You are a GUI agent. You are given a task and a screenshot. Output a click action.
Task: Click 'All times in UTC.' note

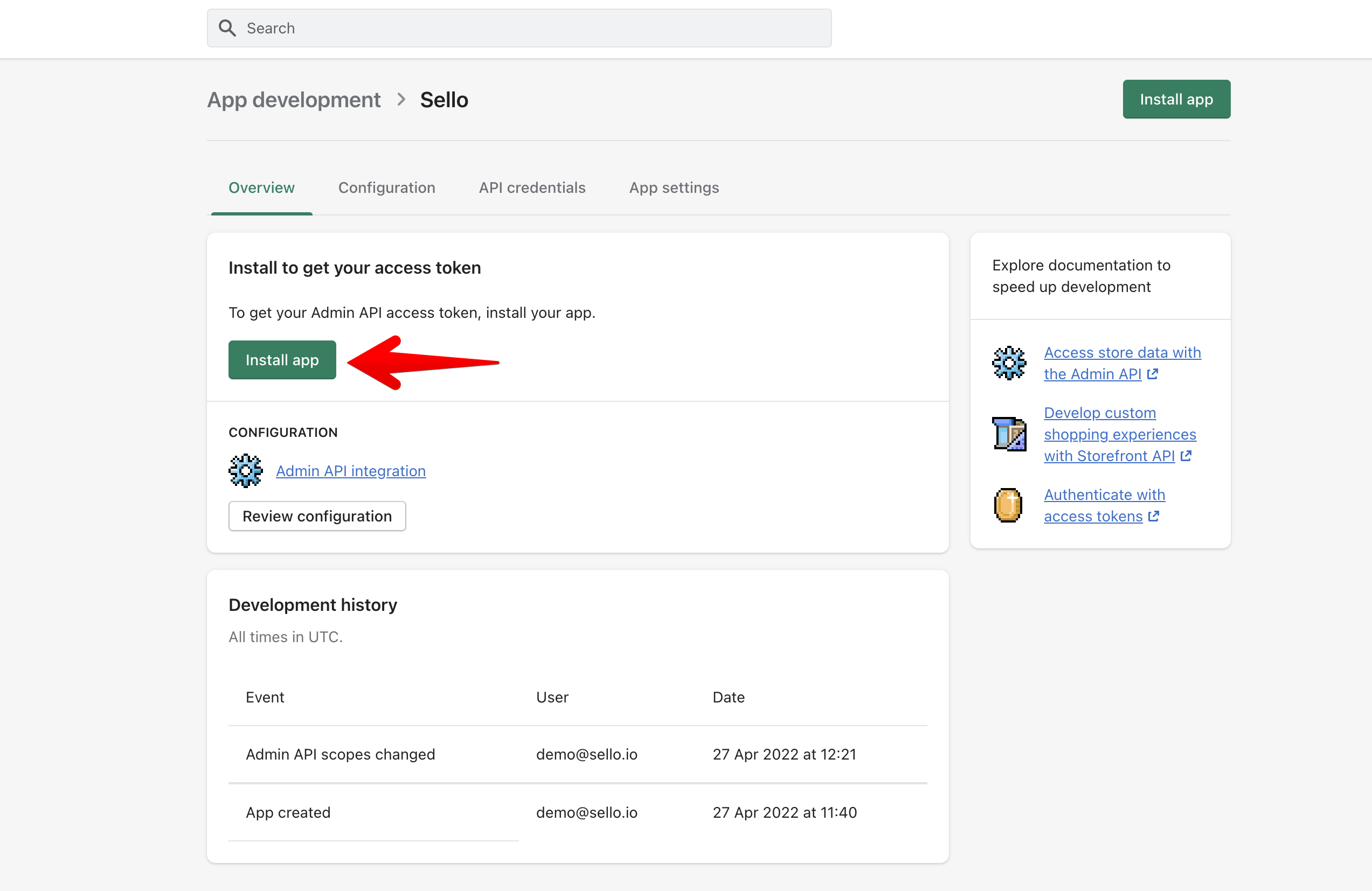point(286,637)
